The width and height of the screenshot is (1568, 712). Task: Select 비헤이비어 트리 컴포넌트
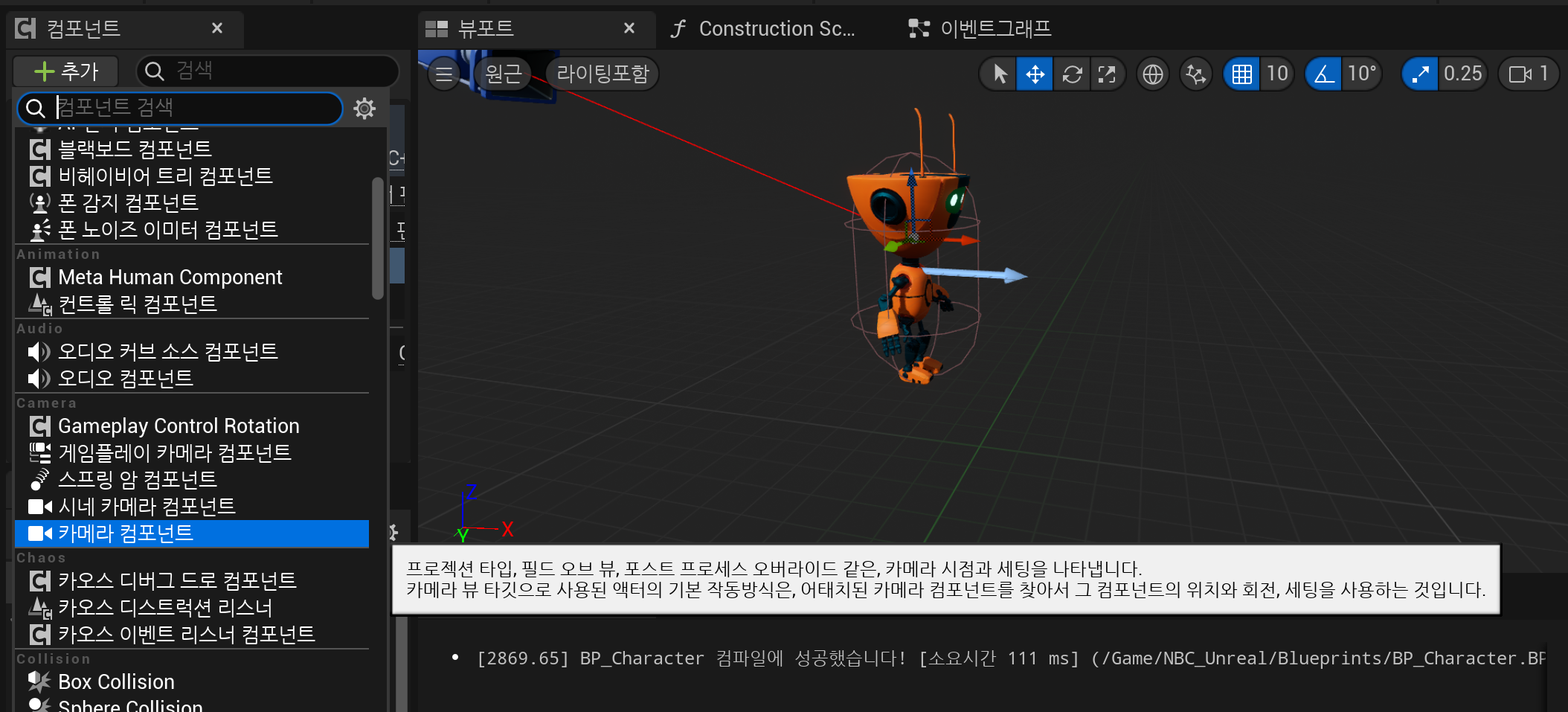[x=192, y=176]
